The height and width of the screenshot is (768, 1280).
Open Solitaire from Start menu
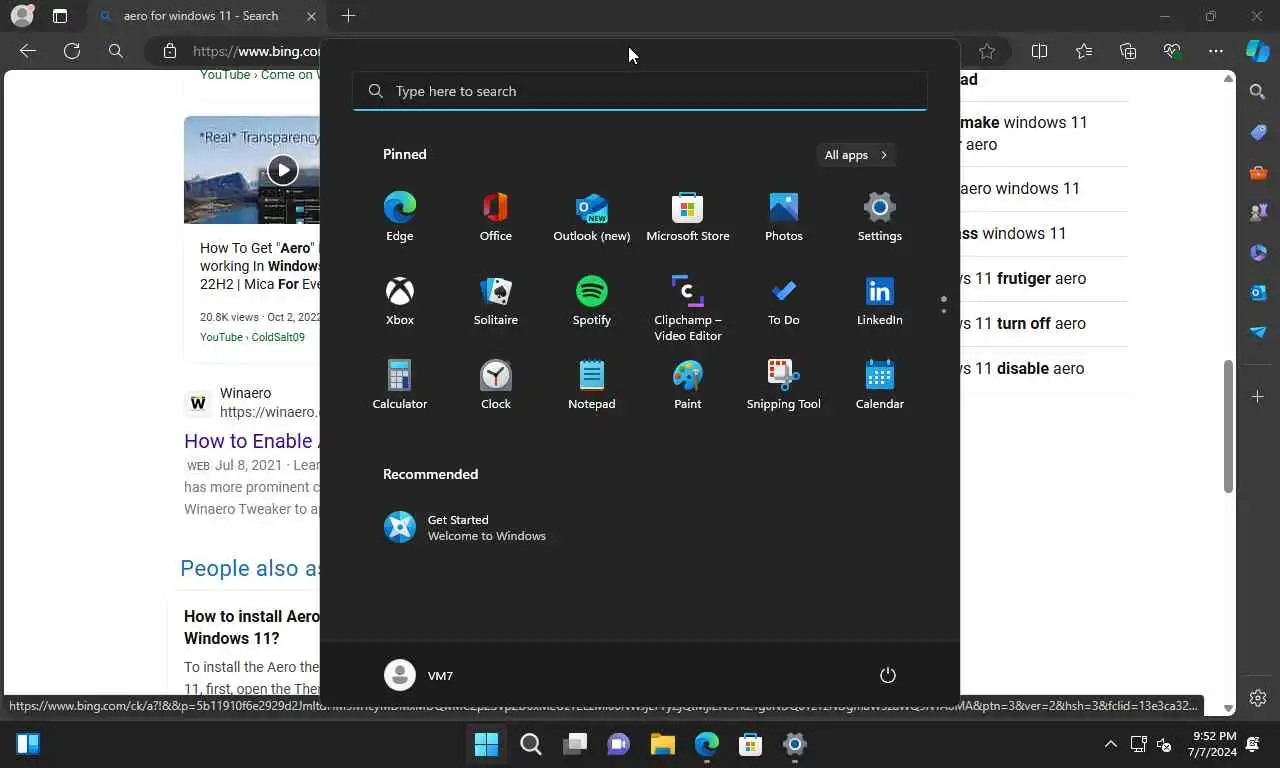click(x=496, y=301)
